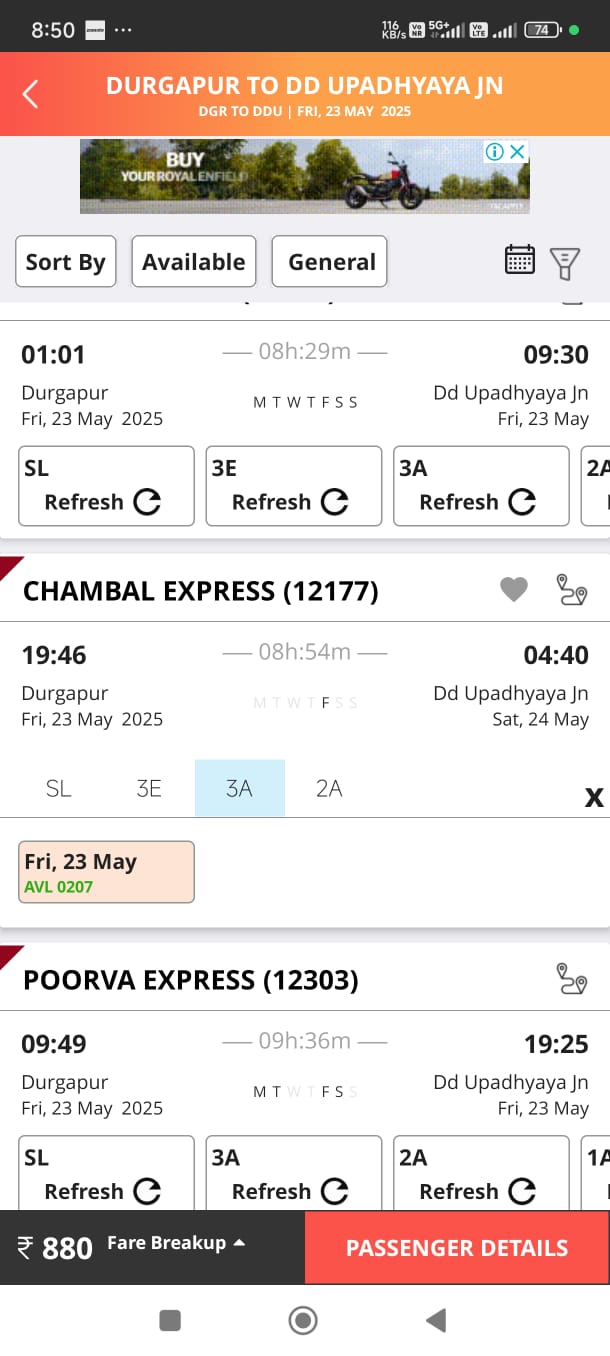Viewport: 610px width, 1356px height.
Task: Expand the Fare Breakup details
Action: point(176,1243)
